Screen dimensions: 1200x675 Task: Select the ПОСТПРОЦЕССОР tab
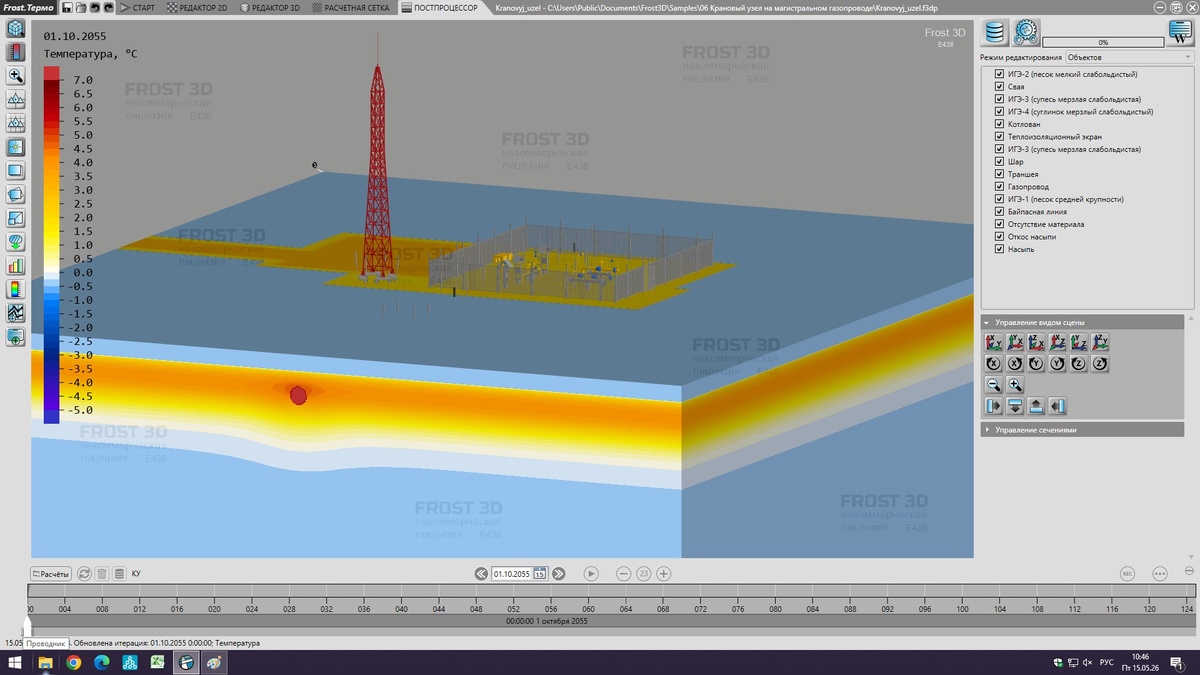440,7
